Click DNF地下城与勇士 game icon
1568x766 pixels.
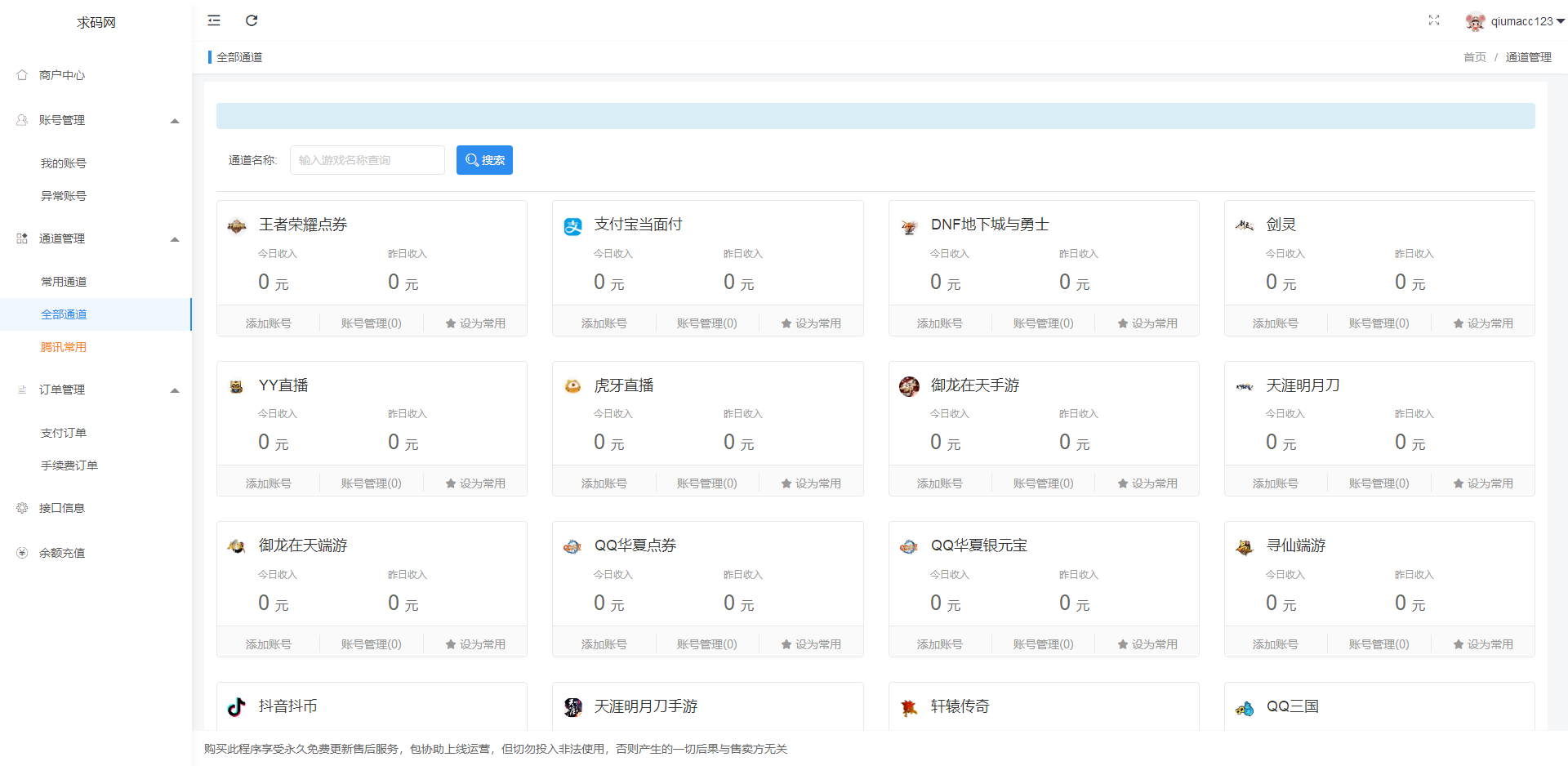click(x=909, y=226)
